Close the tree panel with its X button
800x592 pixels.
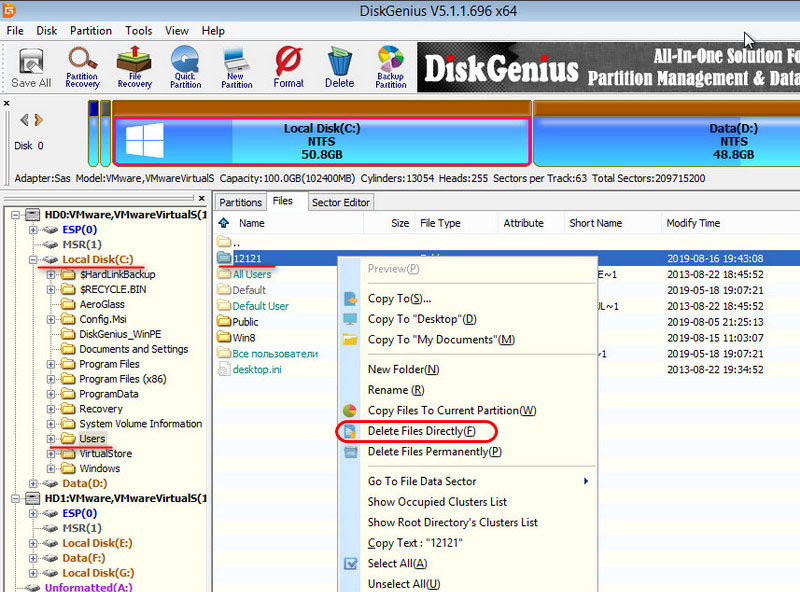(x=202, y=198)
